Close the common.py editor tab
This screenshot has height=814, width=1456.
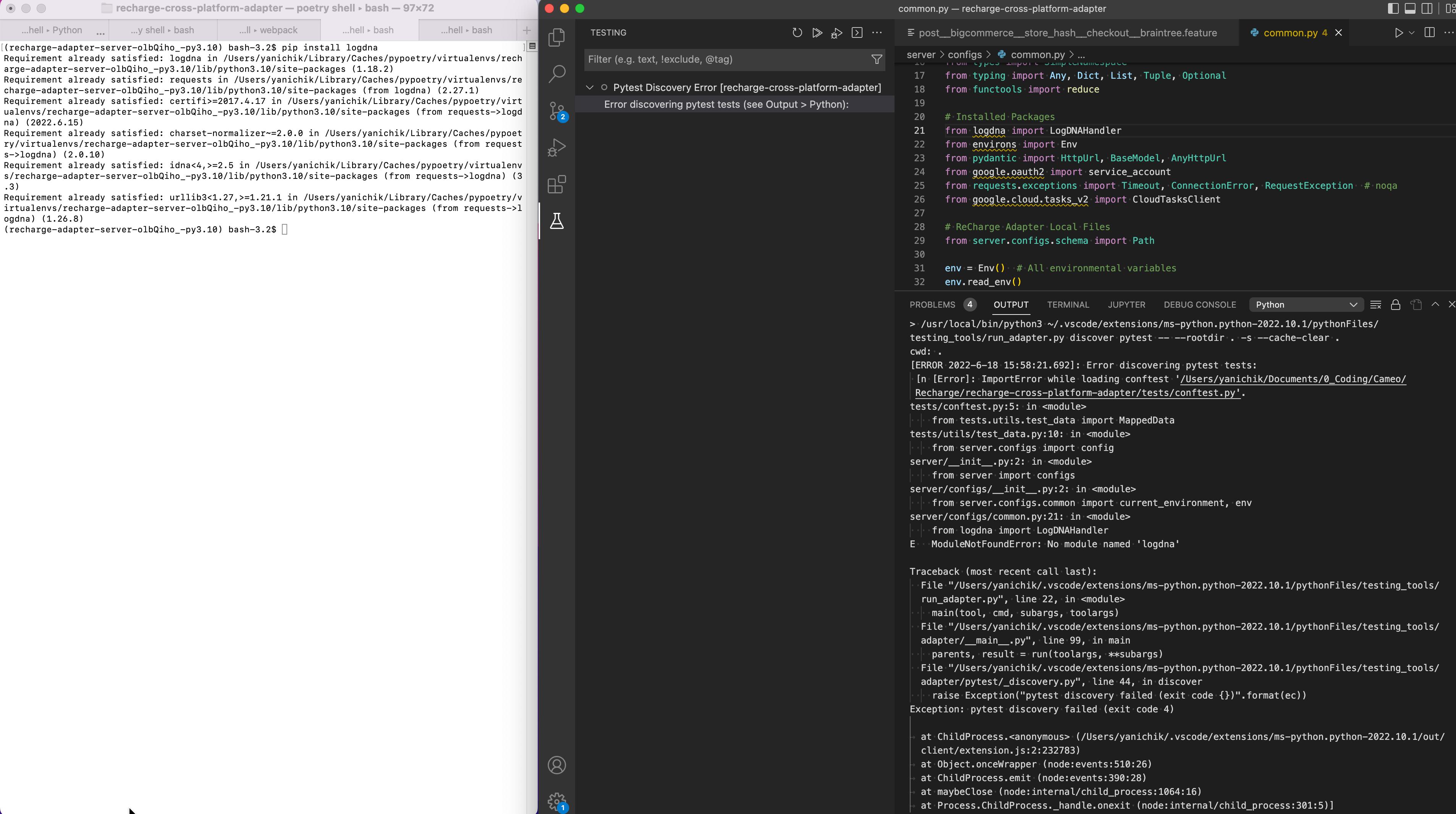pyautogui.click(x=1338, y=33)
